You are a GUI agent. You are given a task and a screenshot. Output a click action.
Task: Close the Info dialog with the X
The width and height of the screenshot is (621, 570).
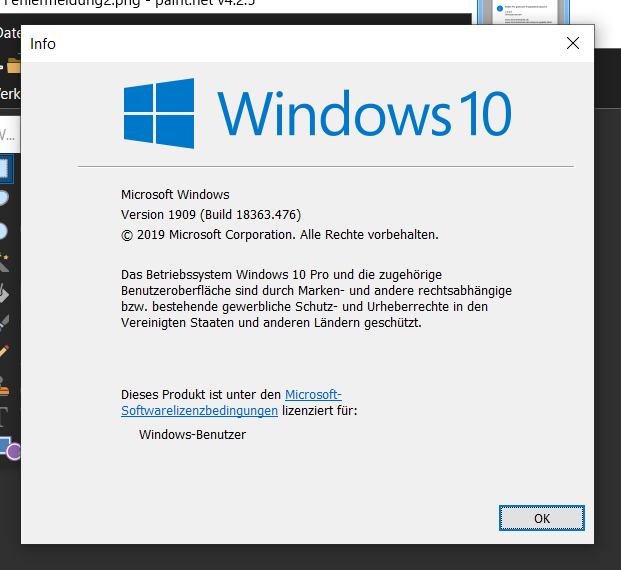[x=573, y=43]
